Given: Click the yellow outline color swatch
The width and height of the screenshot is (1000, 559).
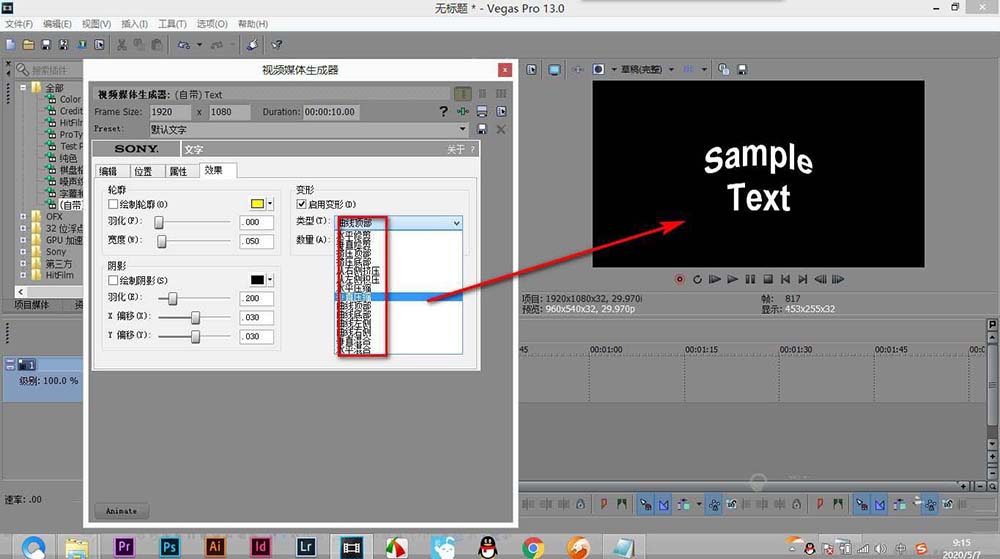Looking at the screenshot, I should tap(257, 204).
